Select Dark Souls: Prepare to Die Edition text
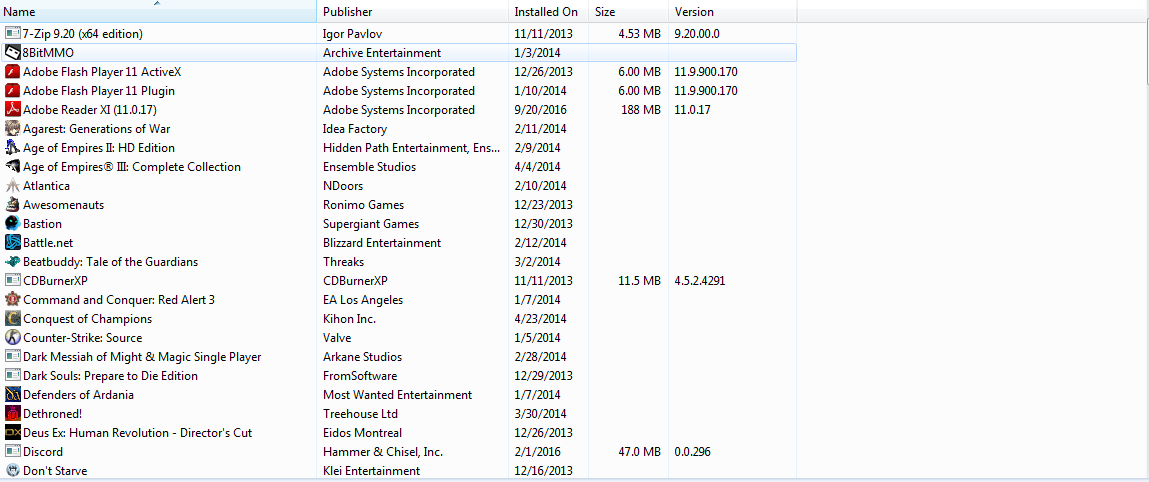The width and height of the screenshot is (1149, 482). click(x=111, y=376)
